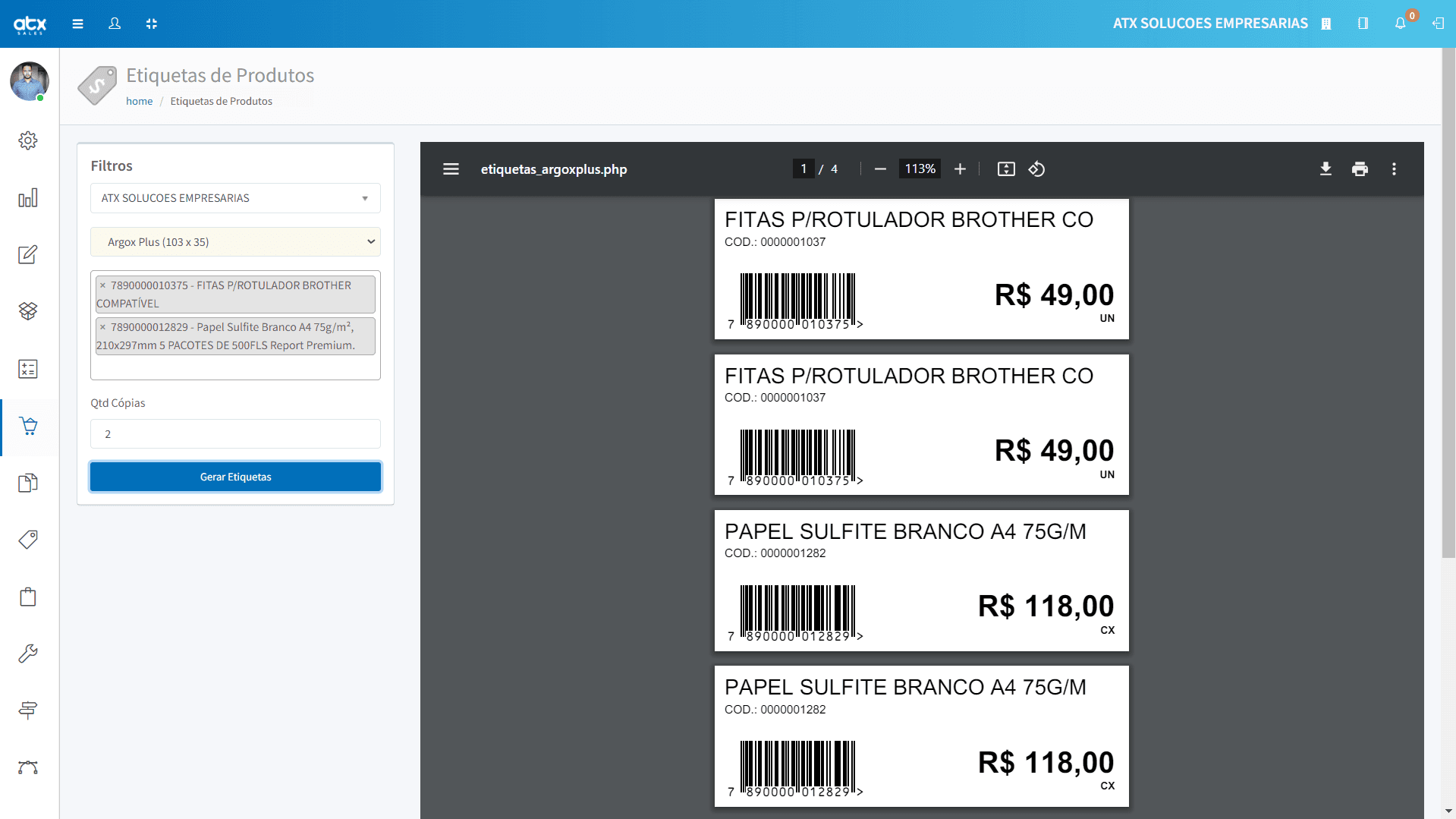Screen dimensions: 1456x819
Task: Toggle the hamburger menu in top bar
Action: coord(77,24)
